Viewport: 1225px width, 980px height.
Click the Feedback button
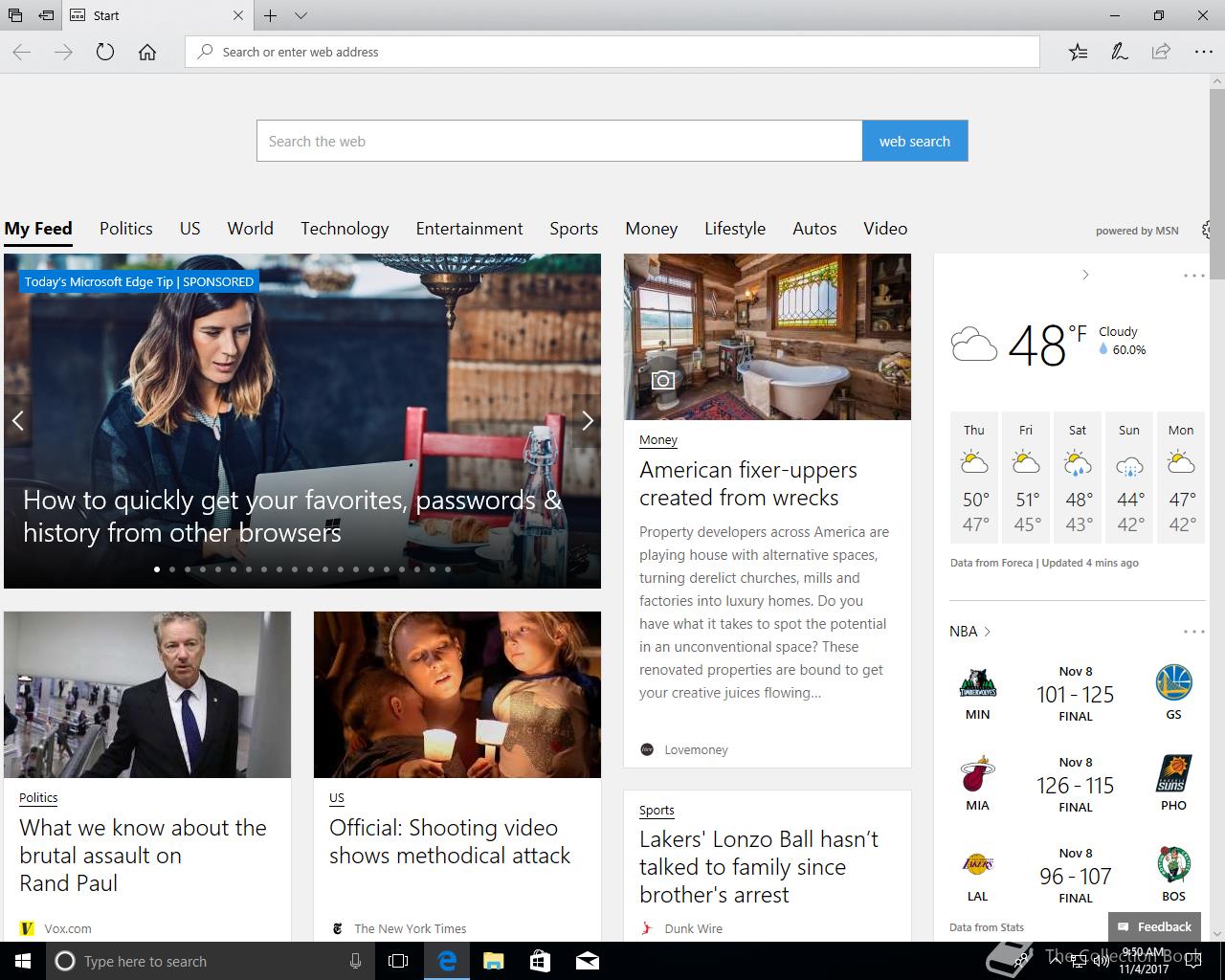point(1154,926)
